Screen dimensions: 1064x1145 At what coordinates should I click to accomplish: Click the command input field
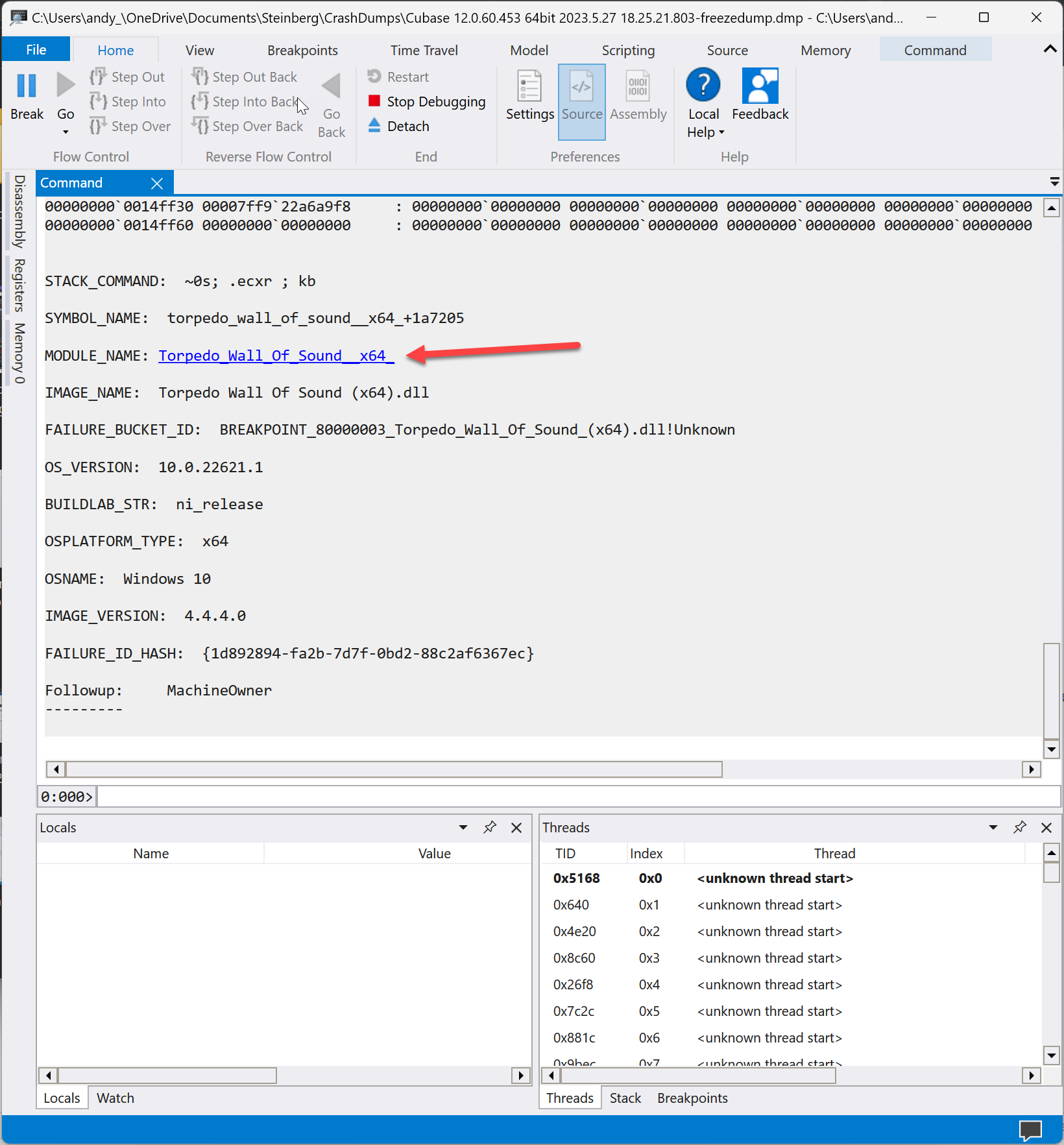(x=579, y=797)
